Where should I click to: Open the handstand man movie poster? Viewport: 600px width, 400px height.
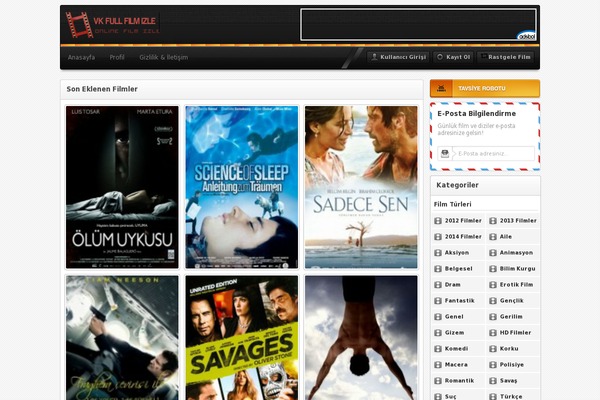point(361,338)
